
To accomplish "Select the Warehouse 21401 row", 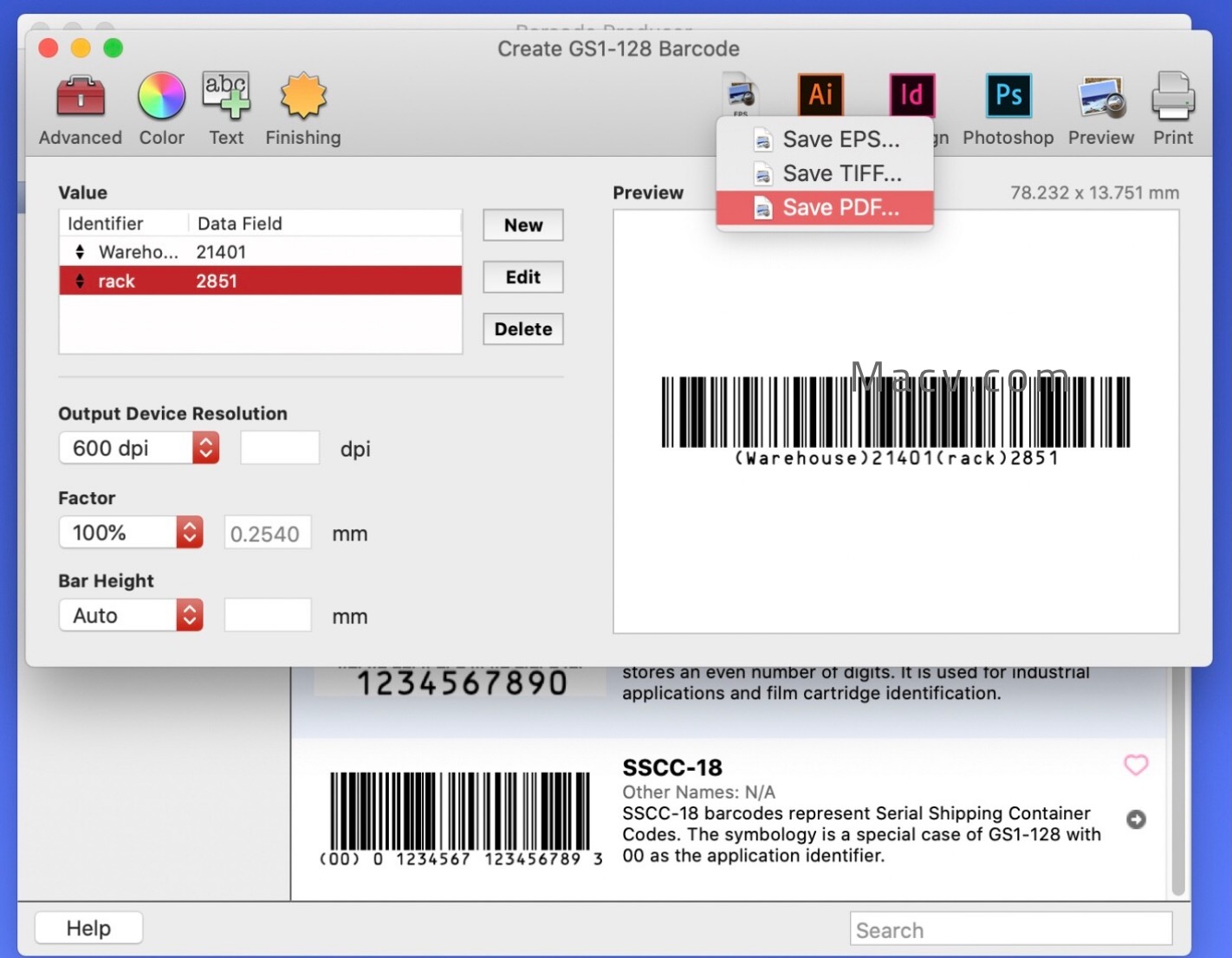I will pyautogui.click(x=260, y=252).
